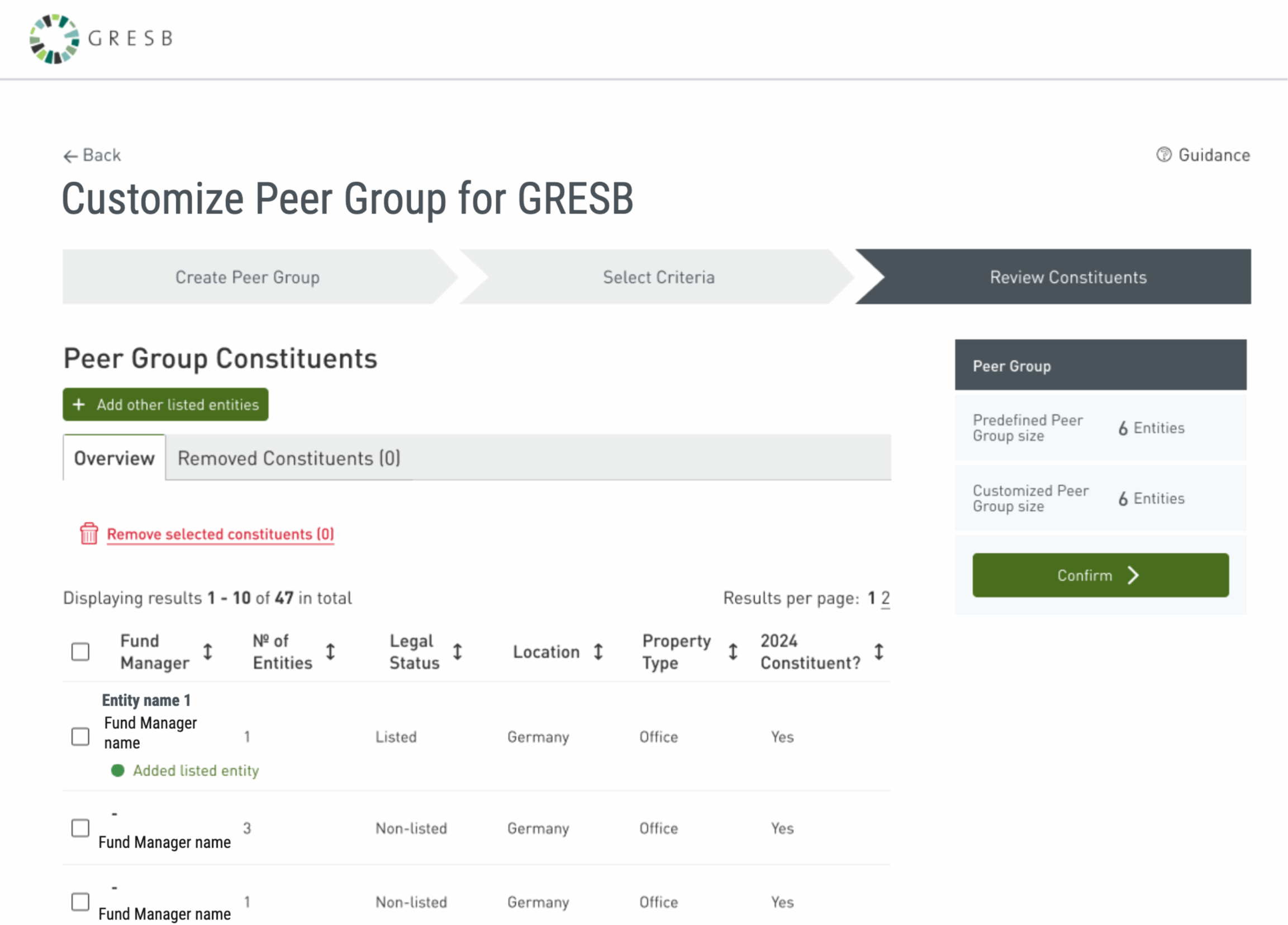This screenshot has height=925, width=1288.
Task: Go to the Select Criteria step
Action: coord(658,277)
